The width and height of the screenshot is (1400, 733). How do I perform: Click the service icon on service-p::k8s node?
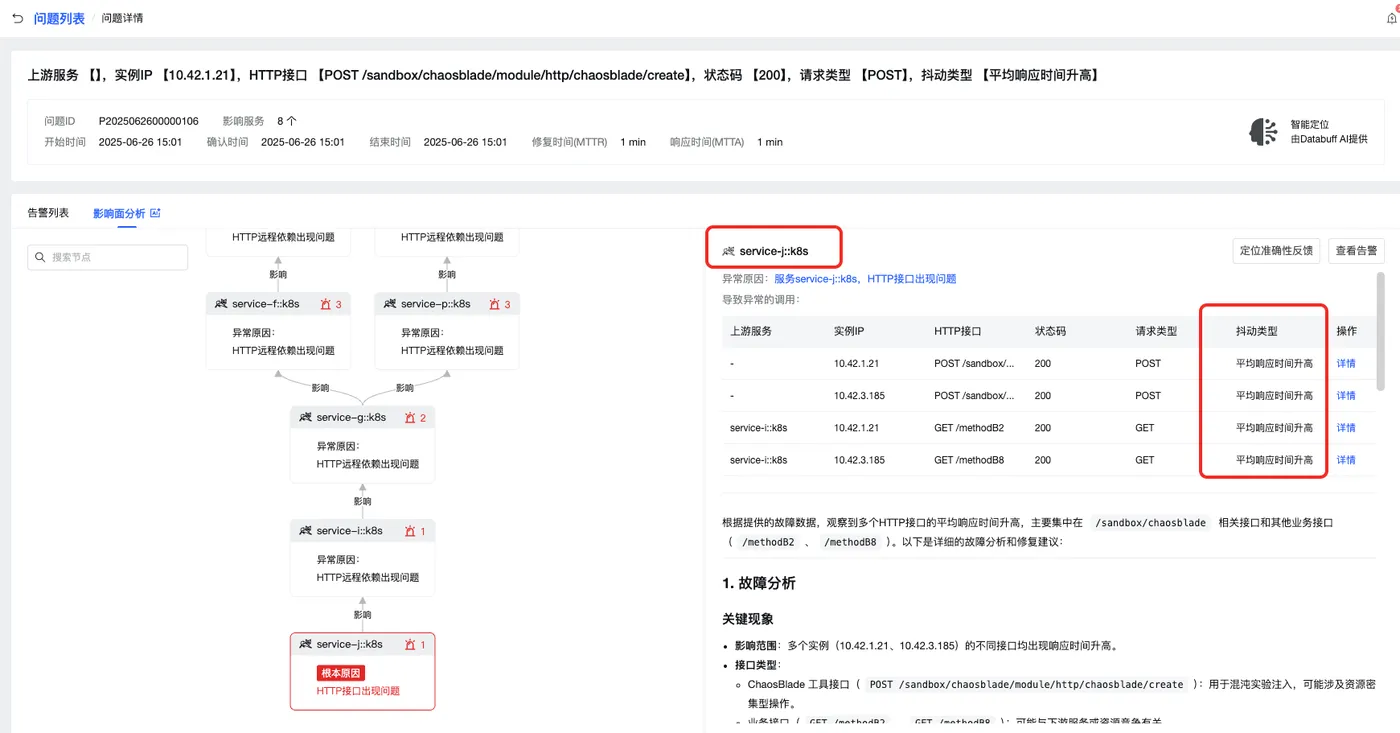(390, 304)
